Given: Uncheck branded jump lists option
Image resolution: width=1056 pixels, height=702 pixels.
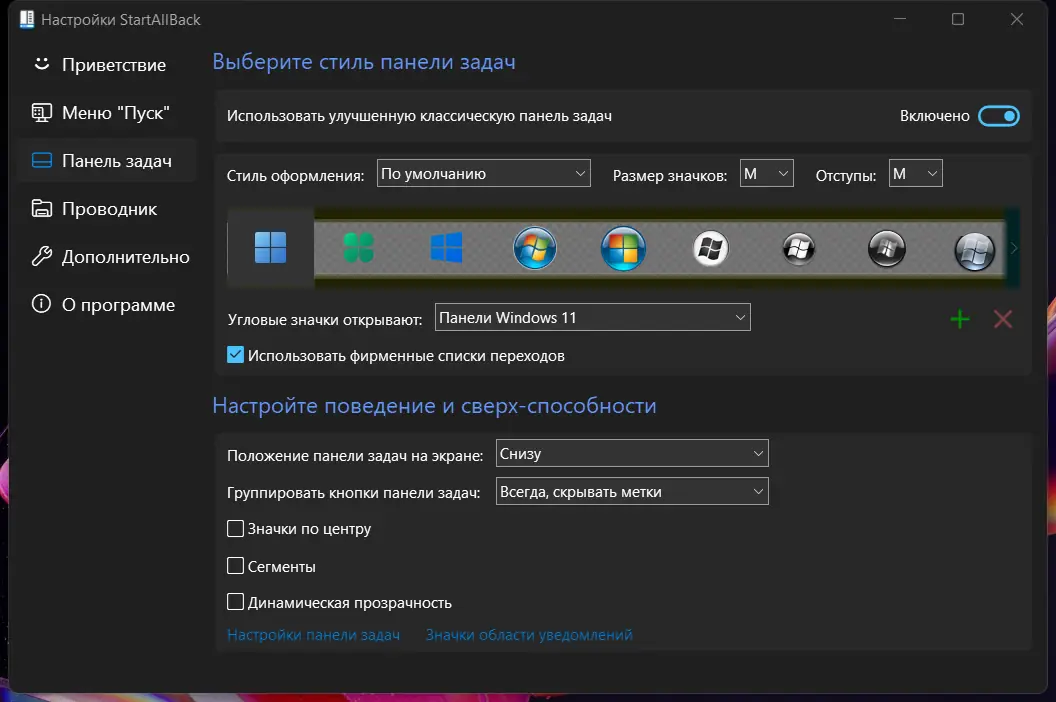Looking at the screenshot, I should [x=235, y=354].
